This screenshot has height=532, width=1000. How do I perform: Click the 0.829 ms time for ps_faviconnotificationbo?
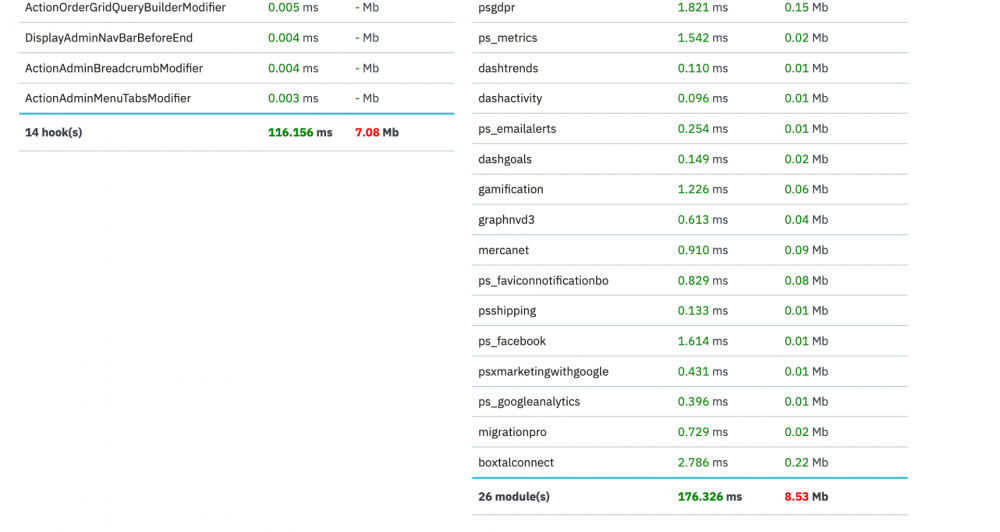pyautogui.click(x=703, y=281)
